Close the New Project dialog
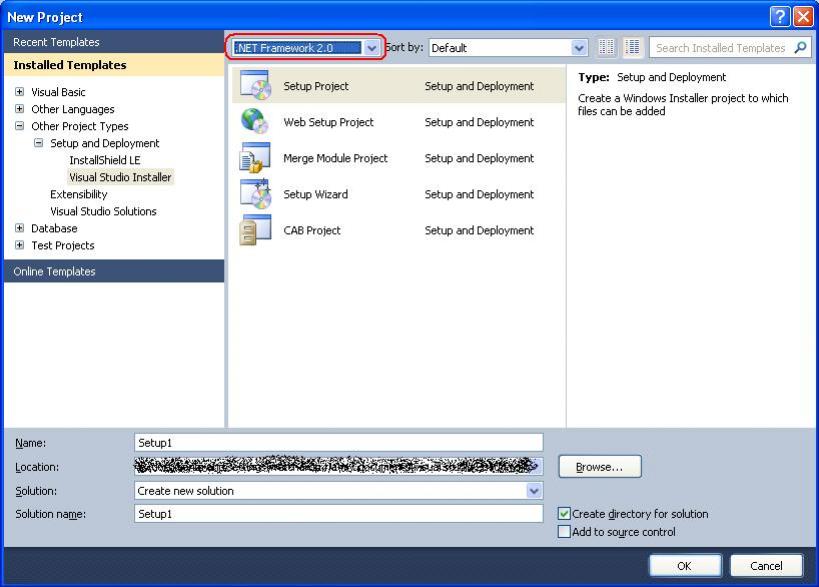Screen dimensions: 819x587 tap(803, 17)
